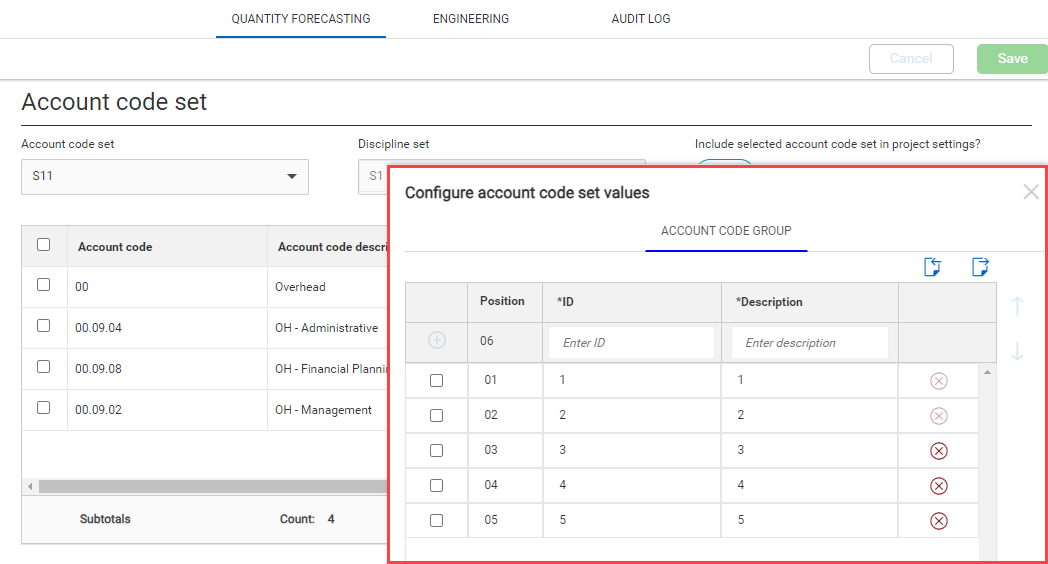
Task: Click the Cancel button
Action: [911, 59]
